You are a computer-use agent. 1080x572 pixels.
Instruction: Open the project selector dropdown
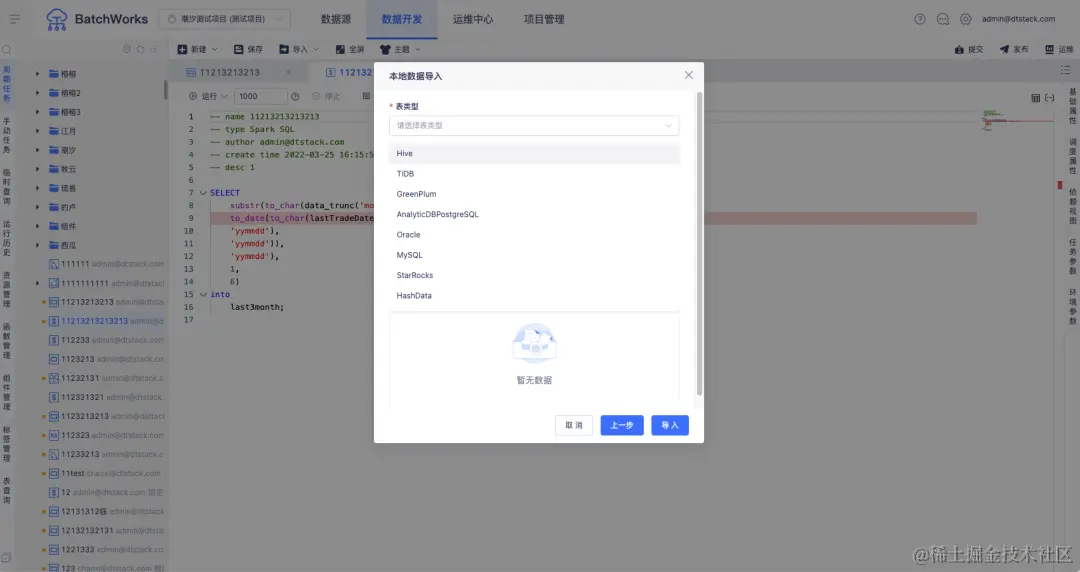[x=225, y=19]
